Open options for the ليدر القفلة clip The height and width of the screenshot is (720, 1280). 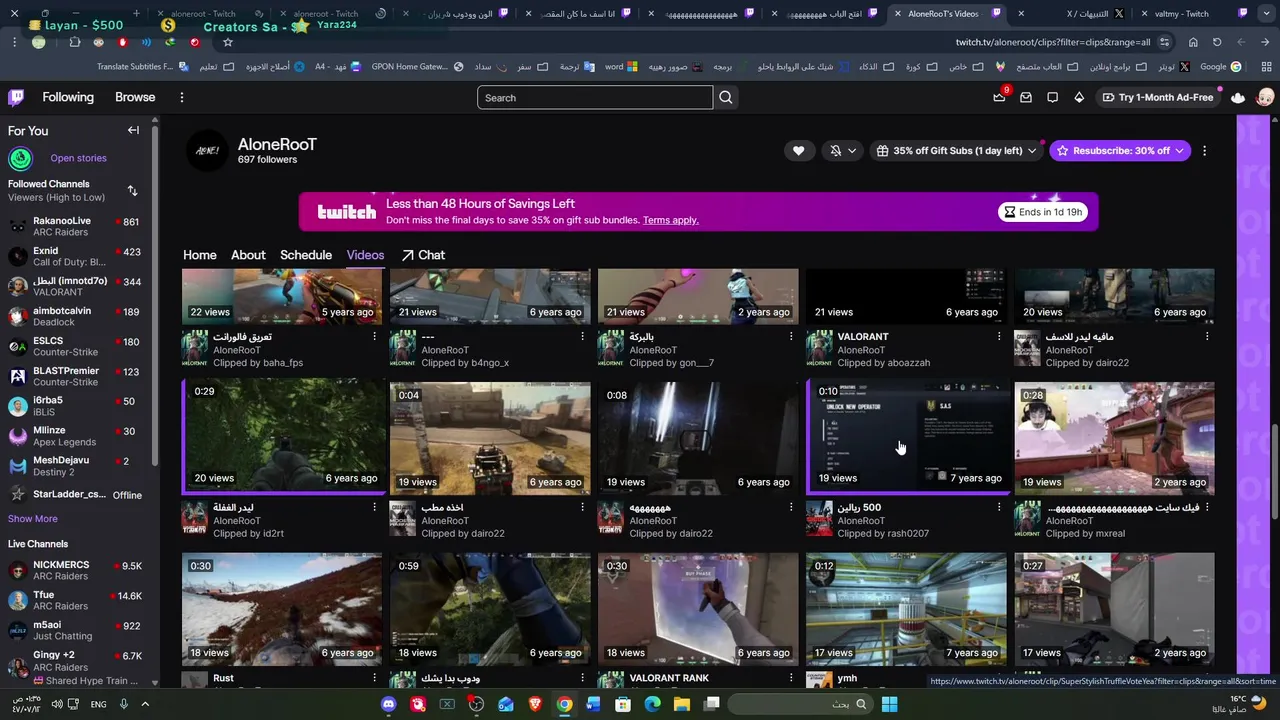coord(374,508)
